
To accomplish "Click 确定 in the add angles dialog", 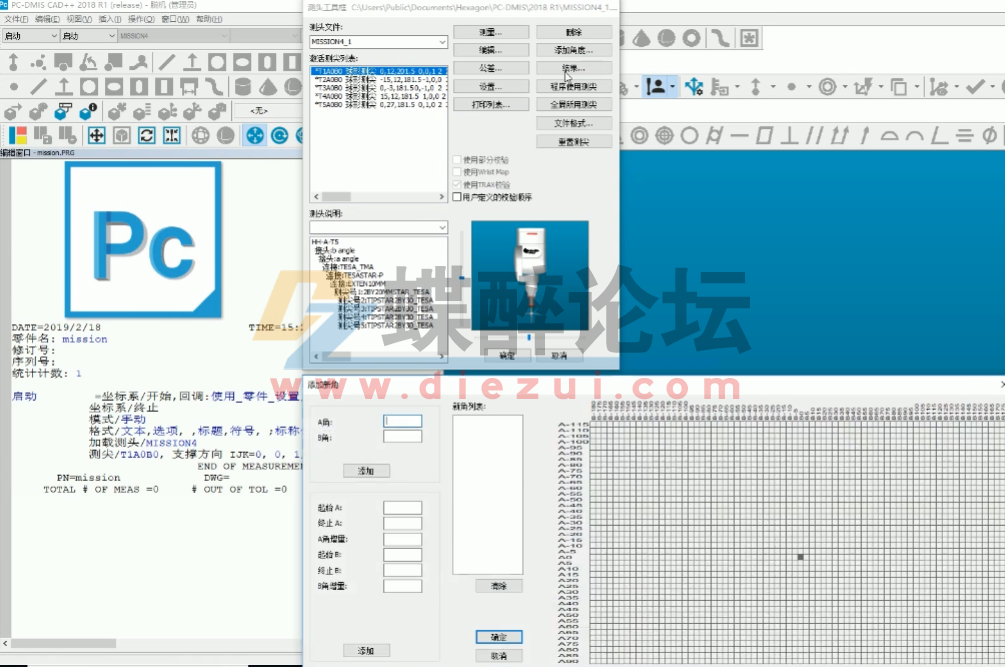I will coord(500,637).
